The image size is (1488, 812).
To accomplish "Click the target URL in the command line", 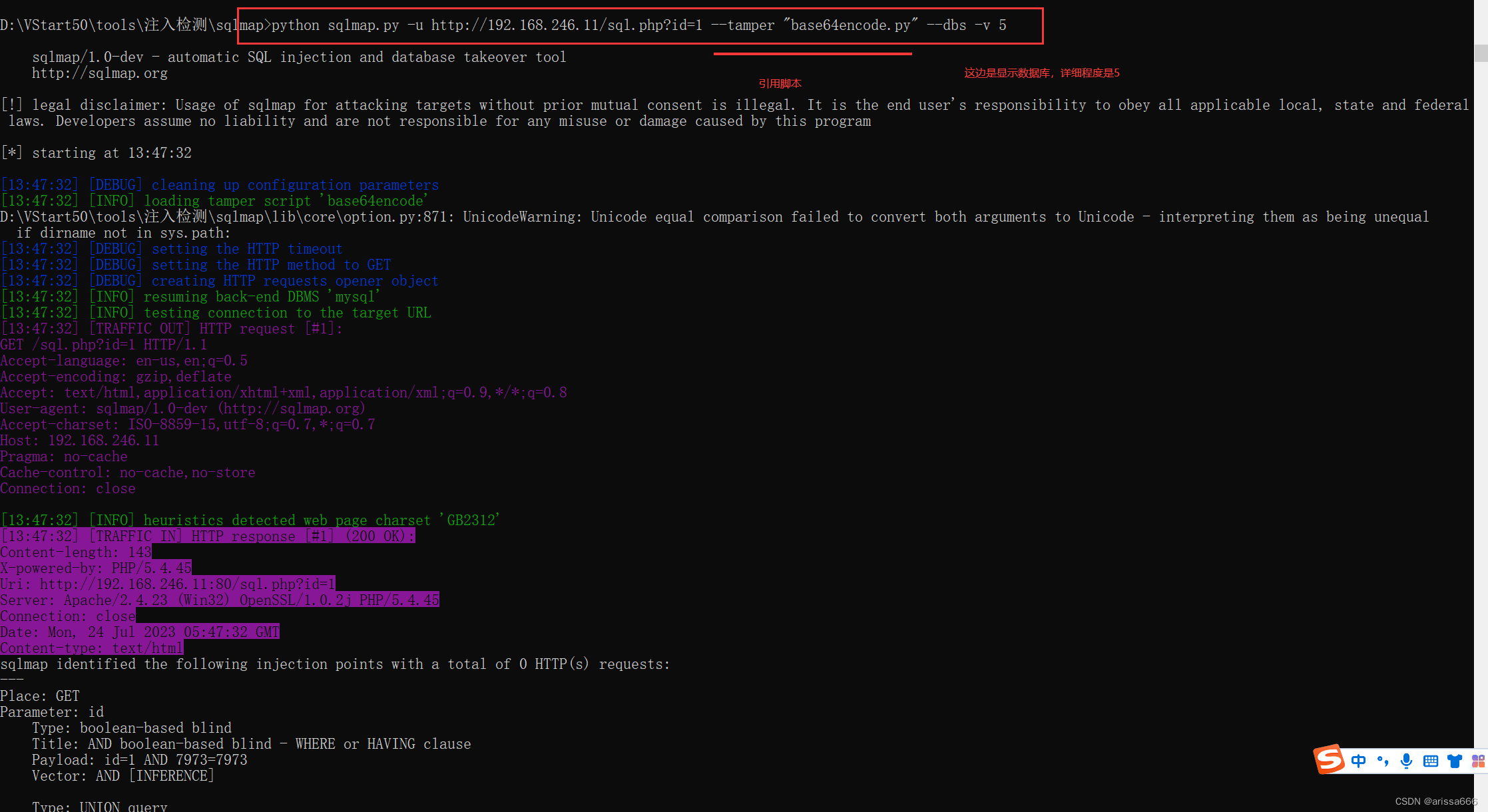I will [566, 25].
